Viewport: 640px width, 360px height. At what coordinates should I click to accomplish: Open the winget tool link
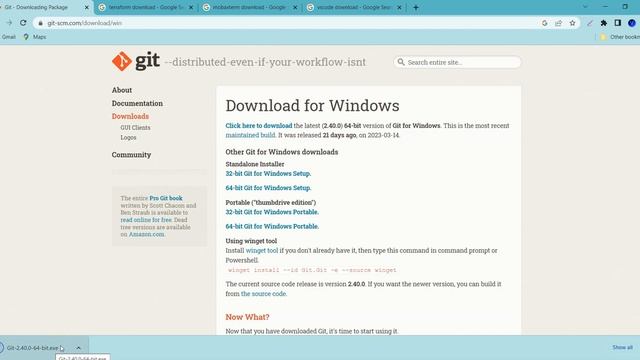262,251
